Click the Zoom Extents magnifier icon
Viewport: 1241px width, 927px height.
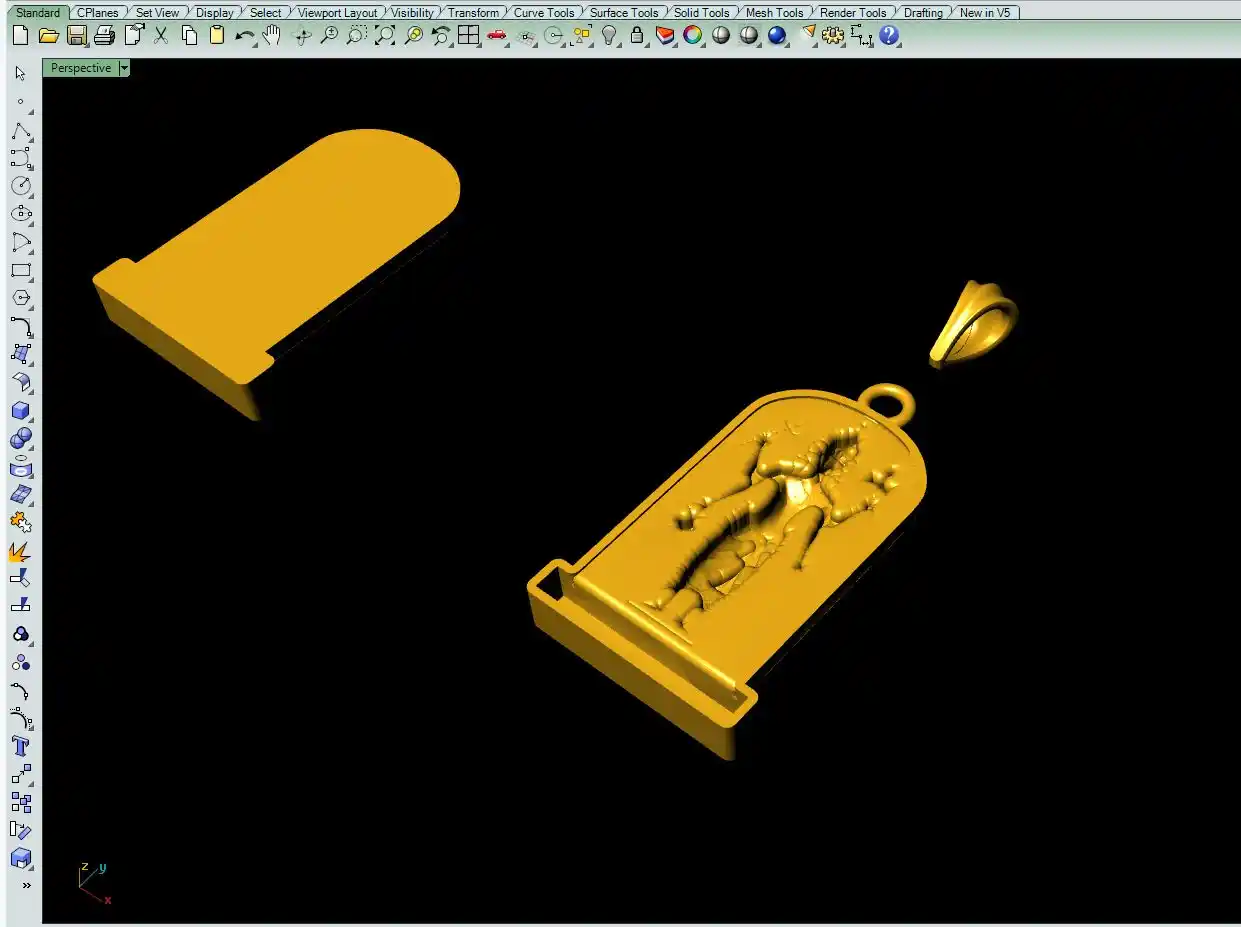pos(385,36)
